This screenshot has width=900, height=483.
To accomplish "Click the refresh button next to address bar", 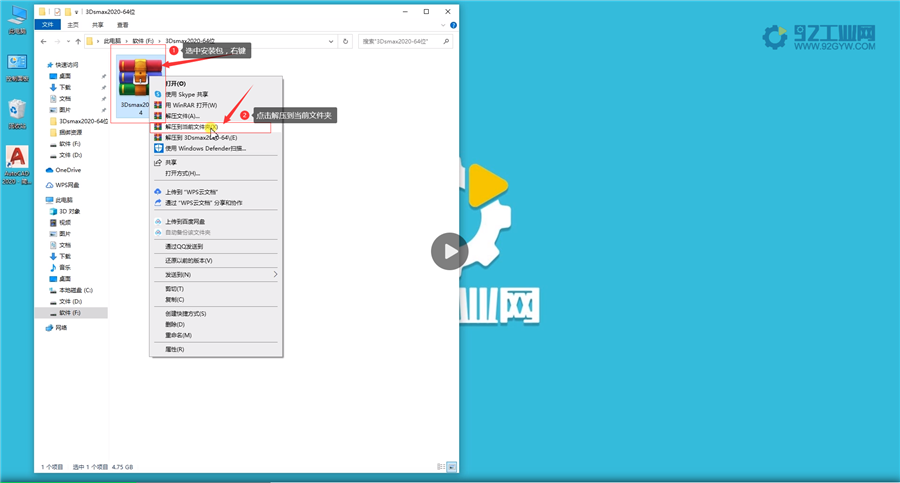I will (x=346, y=41).
